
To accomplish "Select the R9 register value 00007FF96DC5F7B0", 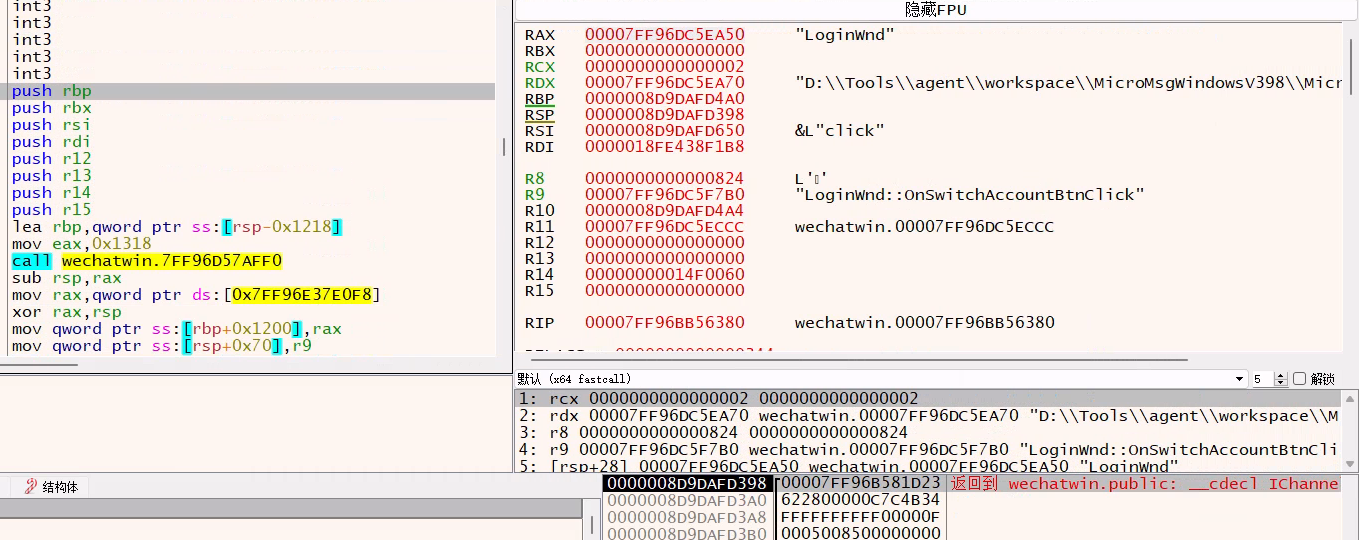I will pyautogui.click(x=664, y=194).
